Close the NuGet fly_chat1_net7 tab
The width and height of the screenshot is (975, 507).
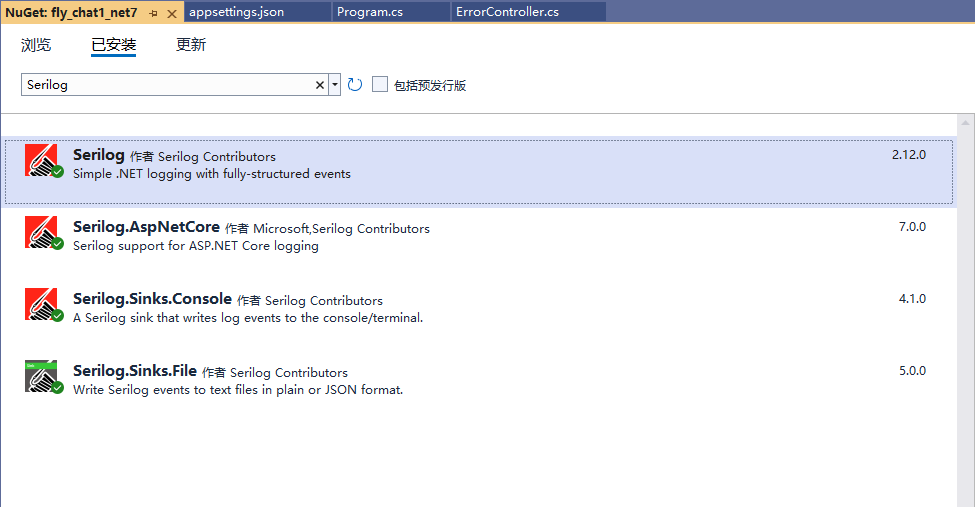172,13
